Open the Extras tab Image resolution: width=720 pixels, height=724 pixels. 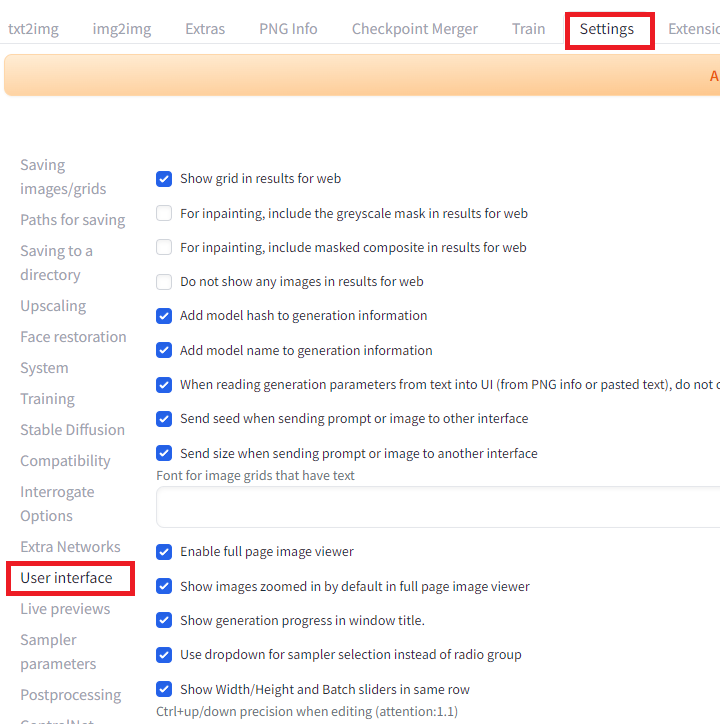pyautogui.click(x=205, y=29)
